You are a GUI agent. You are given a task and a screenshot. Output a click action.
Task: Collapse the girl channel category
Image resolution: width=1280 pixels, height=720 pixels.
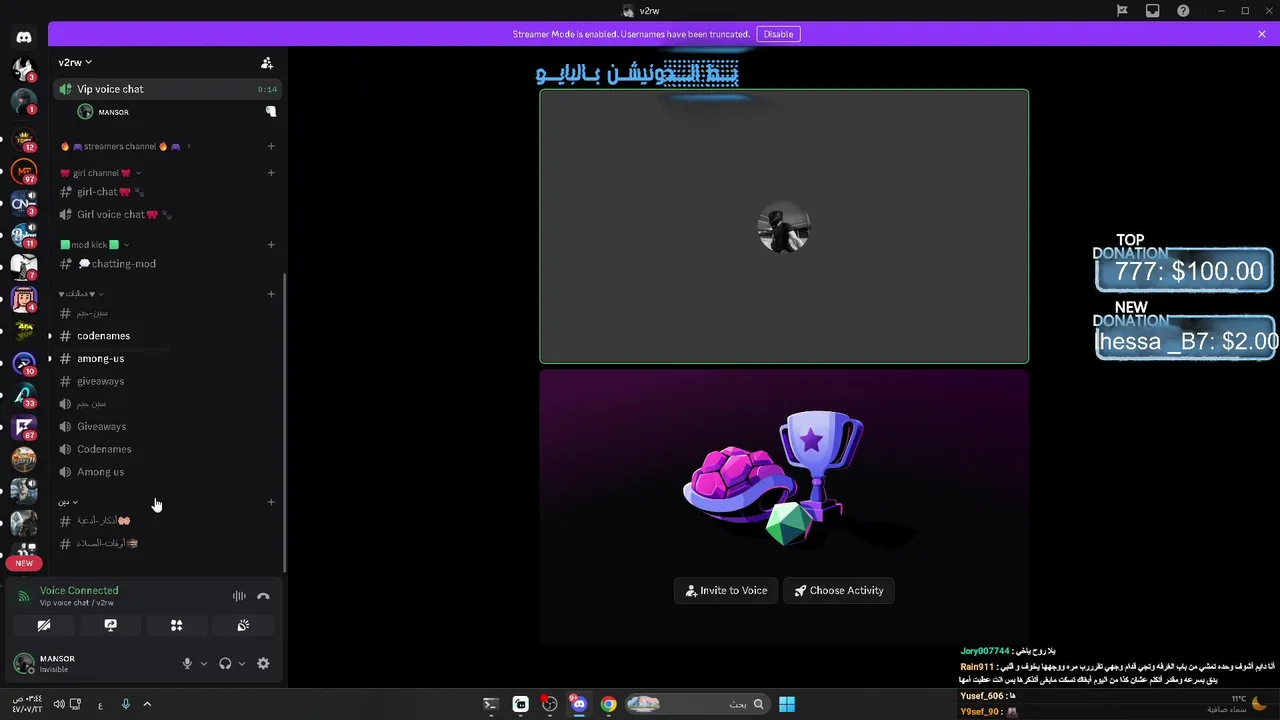coord(101,173)
